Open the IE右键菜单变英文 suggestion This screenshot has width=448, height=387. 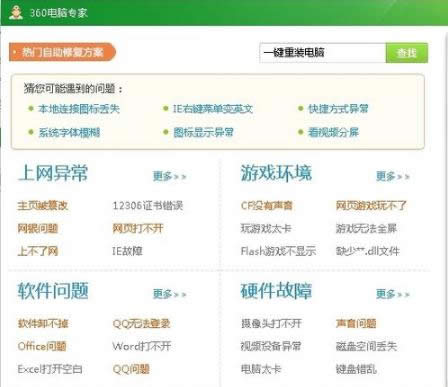click(213, 109)
